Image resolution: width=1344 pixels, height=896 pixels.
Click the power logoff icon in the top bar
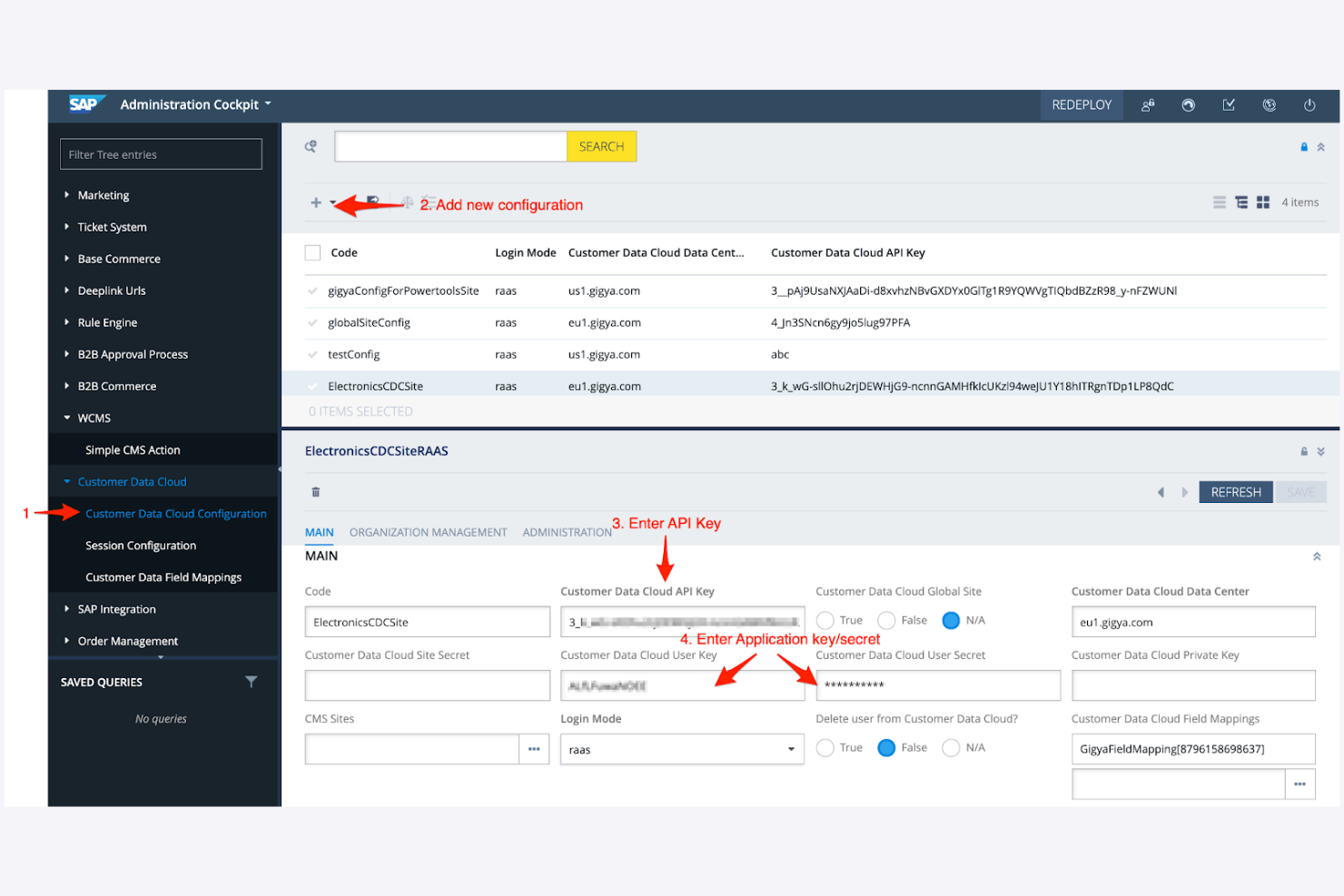pyautogui.click(x=1309, y=104)
